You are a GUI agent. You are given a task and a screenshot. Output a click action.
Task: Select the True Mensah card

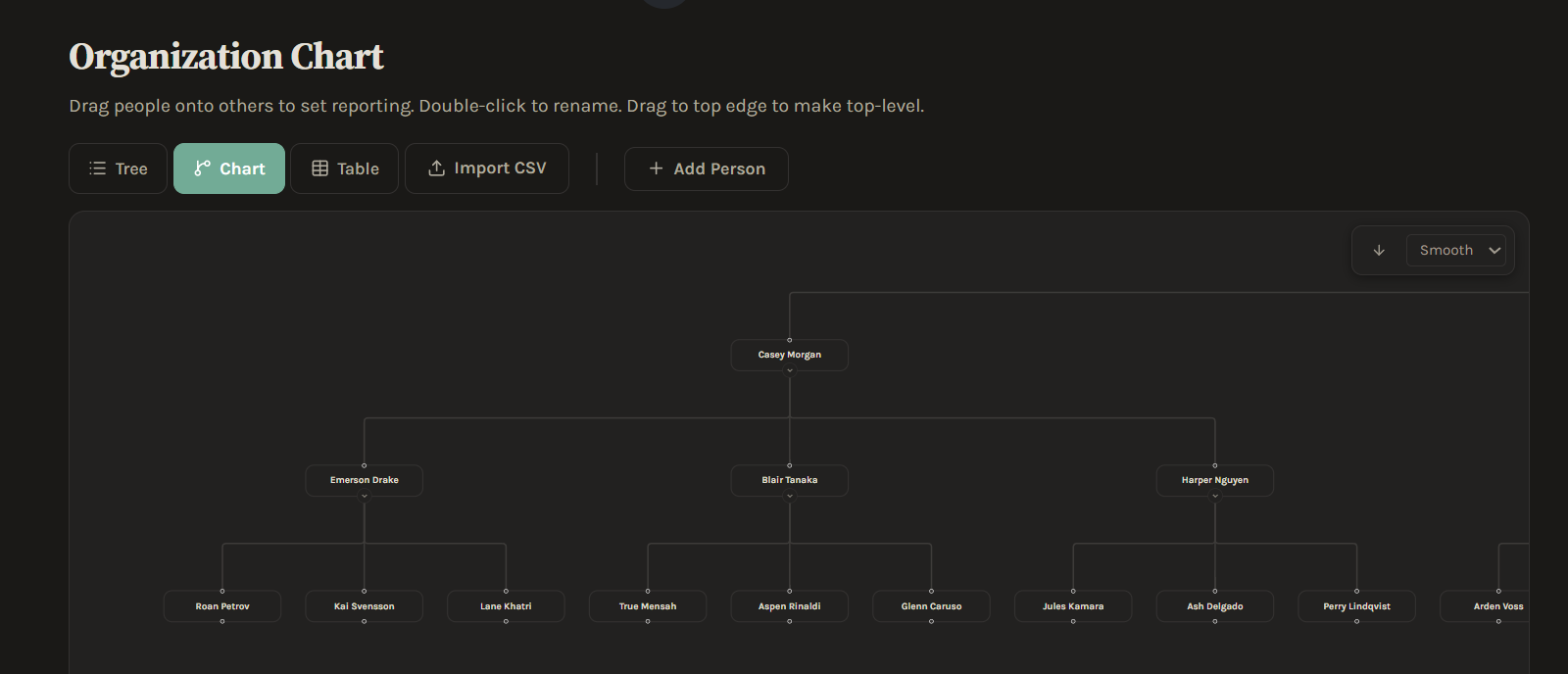coord(648,606)
